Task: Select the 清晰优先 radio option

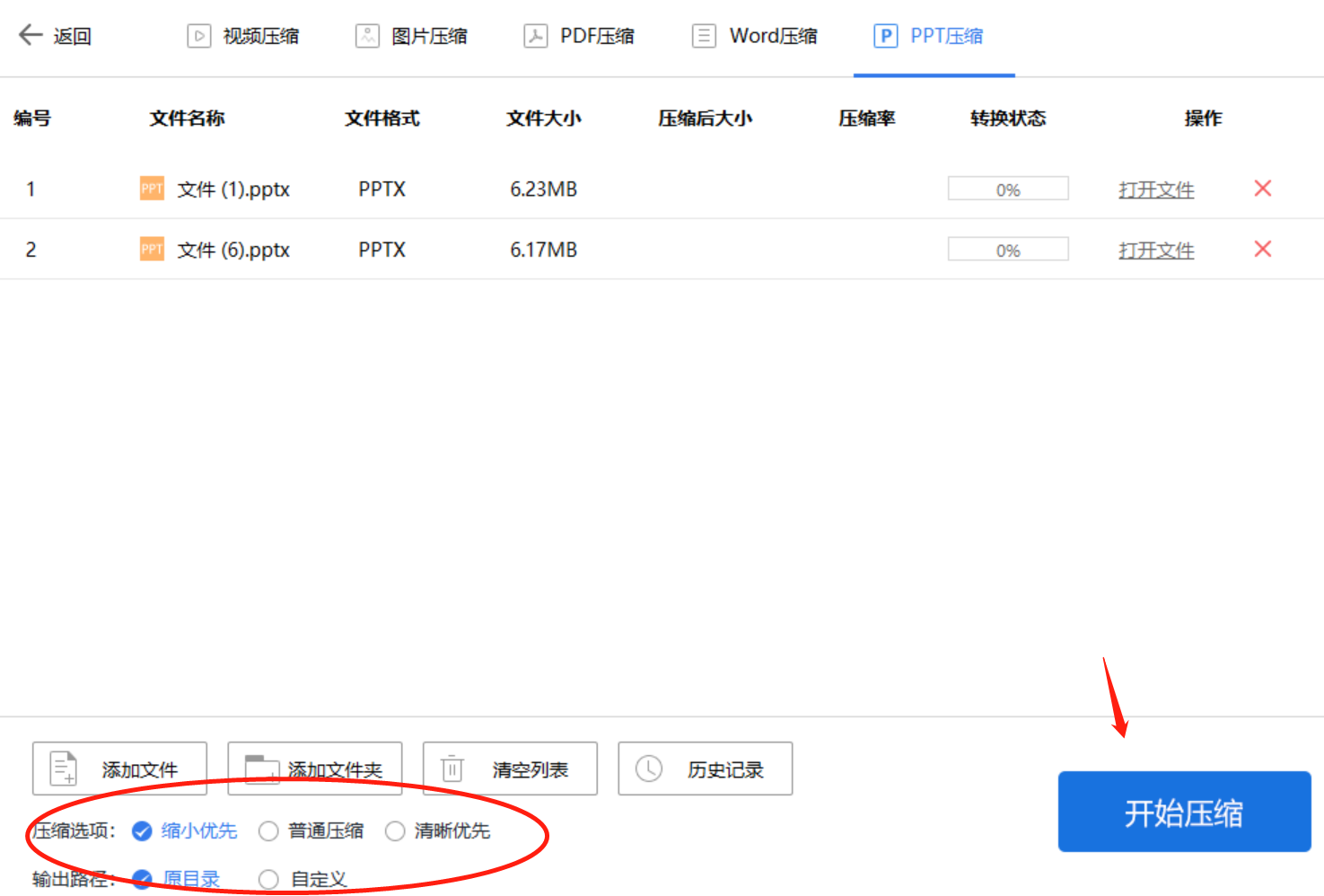Action: (x=438, y=831)
